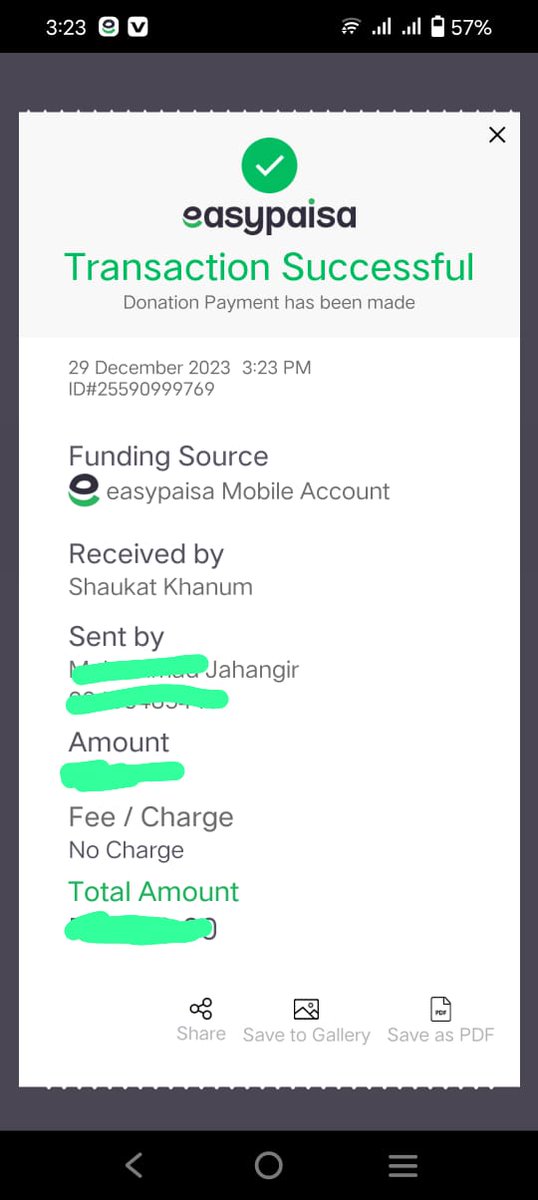Tap the easypaisa logo beside Mobile Account
This screenshot has height=1200, width=538.
click(84, 491)
